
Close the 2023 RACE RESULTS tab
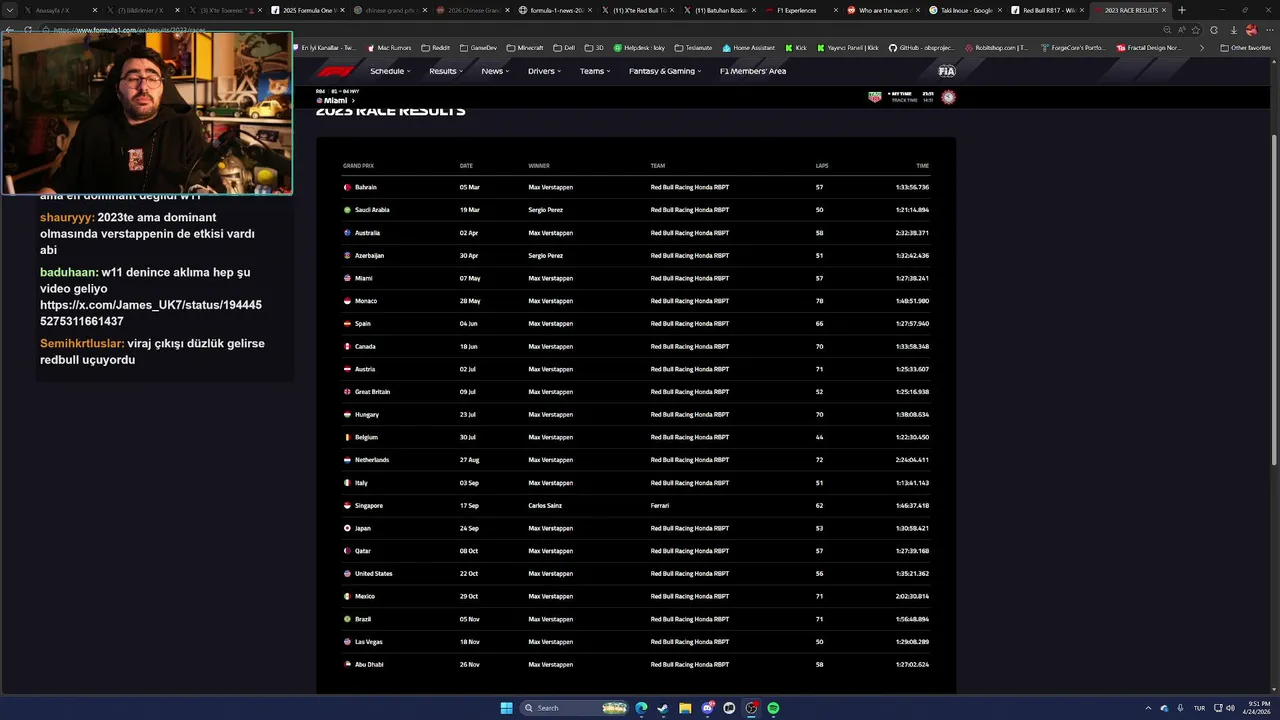click(x=1164, y=10)
